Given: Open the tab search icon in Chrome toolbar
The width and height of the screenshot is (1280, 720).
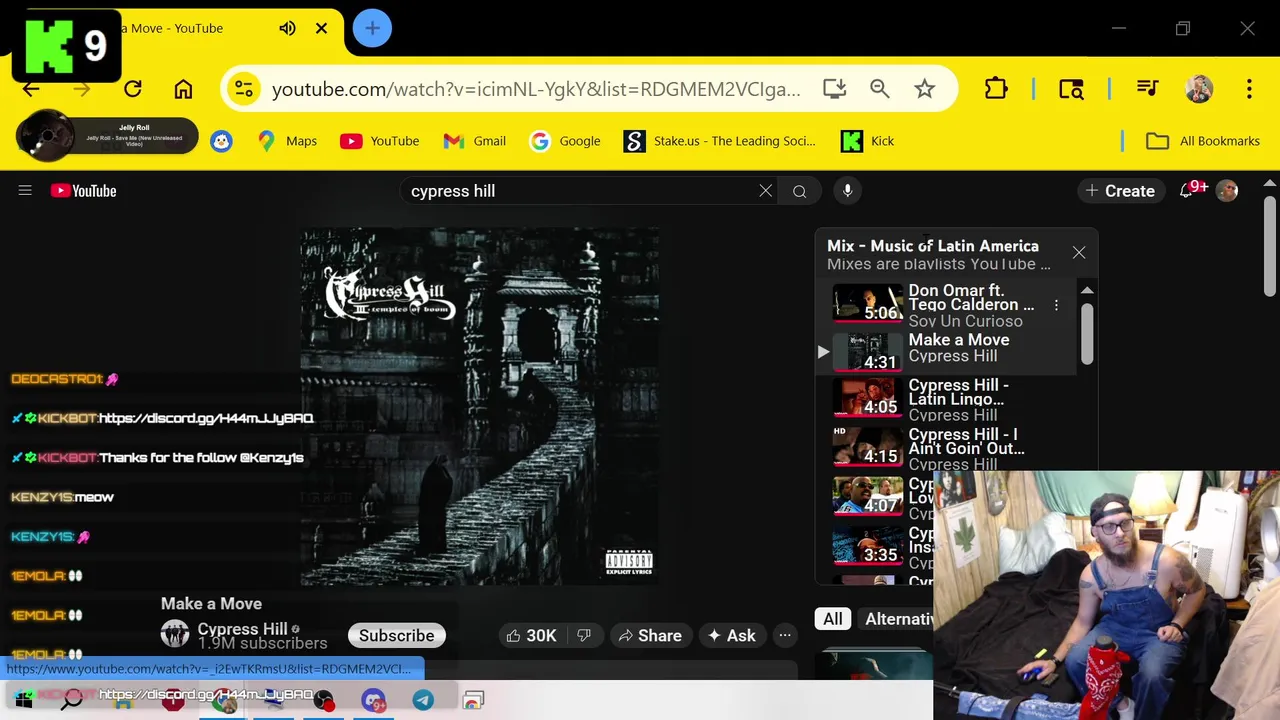Looking at the screenshot, I should coord(1071,89).
